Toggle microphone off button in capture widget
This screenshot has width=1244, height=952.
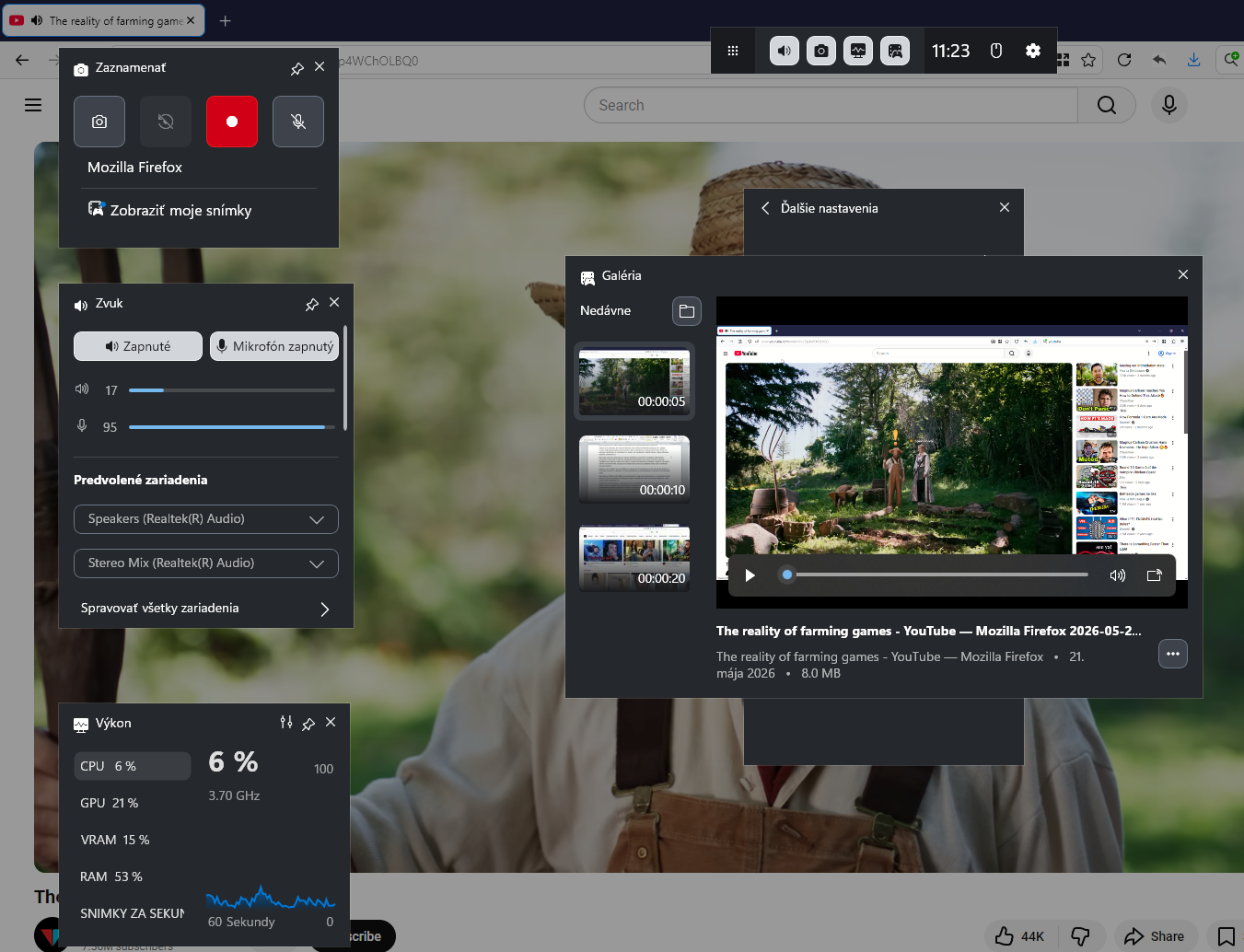point(298,122)
